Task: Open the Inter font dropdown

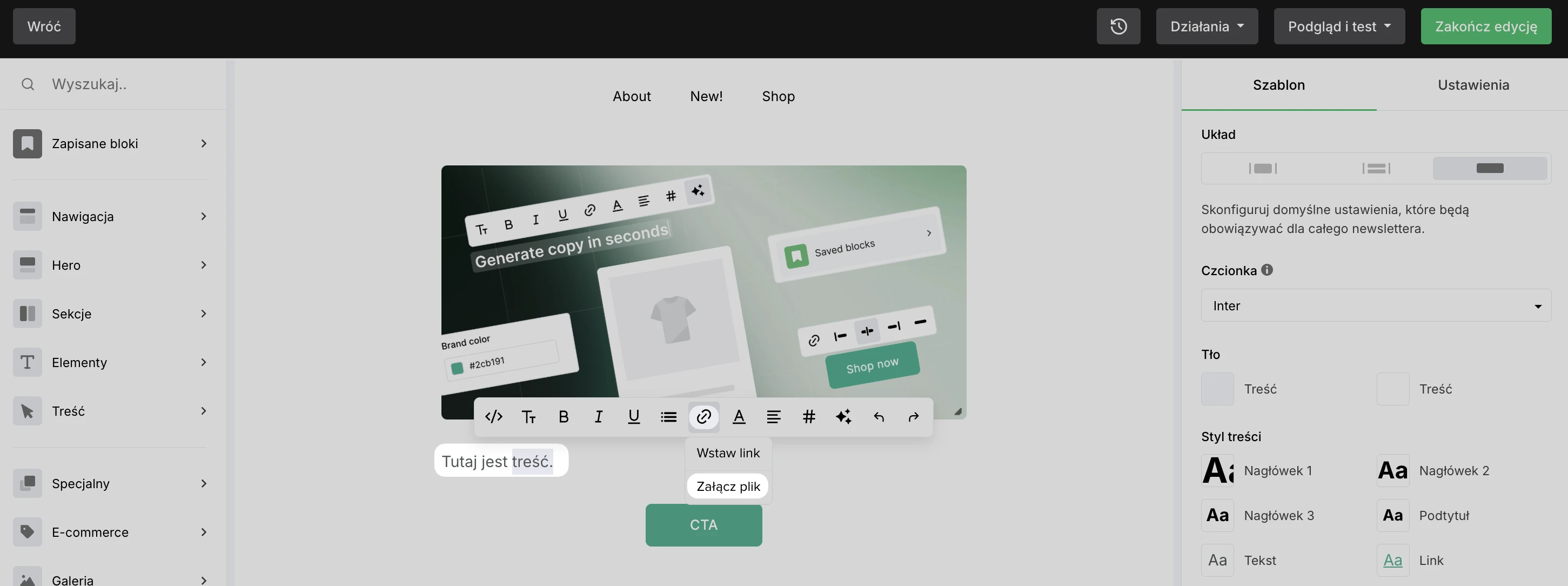Action: [x=1376, y=306]
